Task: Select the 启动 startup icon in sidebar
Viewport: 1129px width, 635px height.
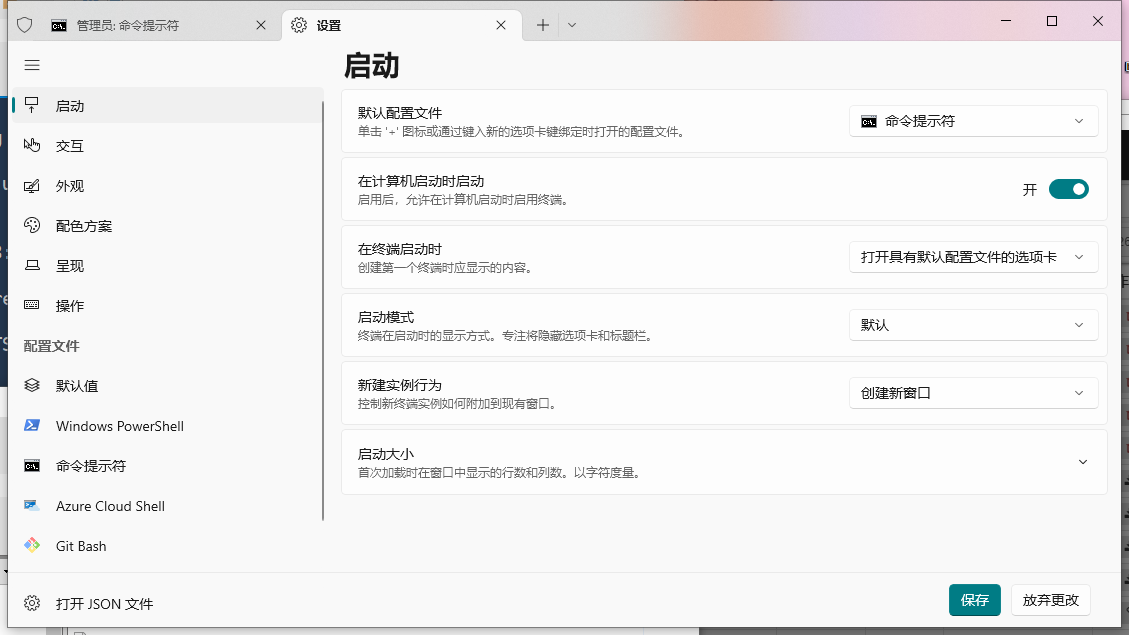Action: click(32, 105)
